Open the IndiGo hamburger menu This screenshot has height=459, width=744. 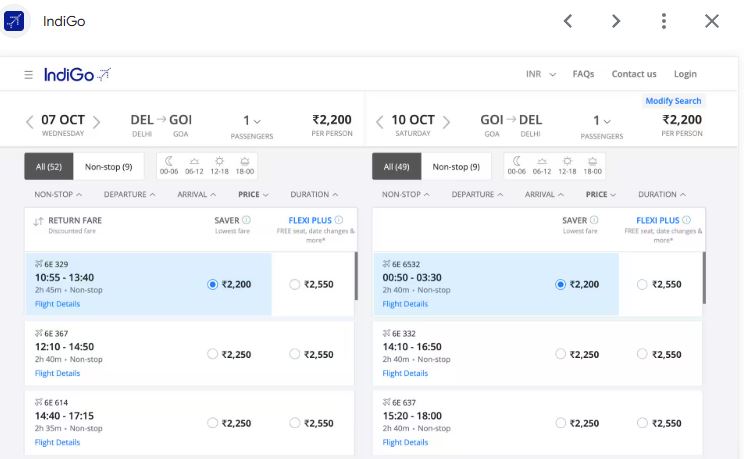[x=28, y=75]
